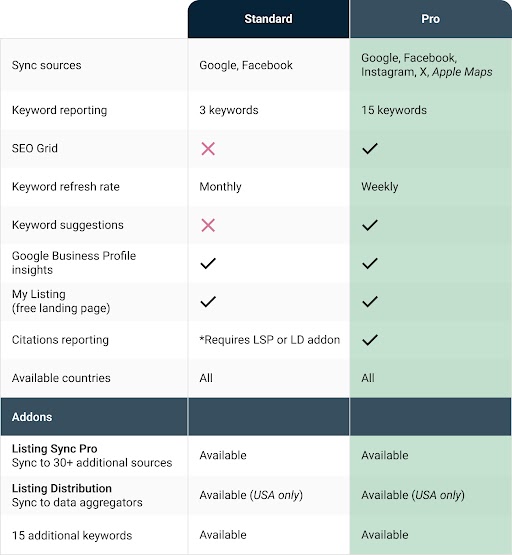
Task: Click the pink X in the SEO Grid Standard cell
Action: coord(208,149)
